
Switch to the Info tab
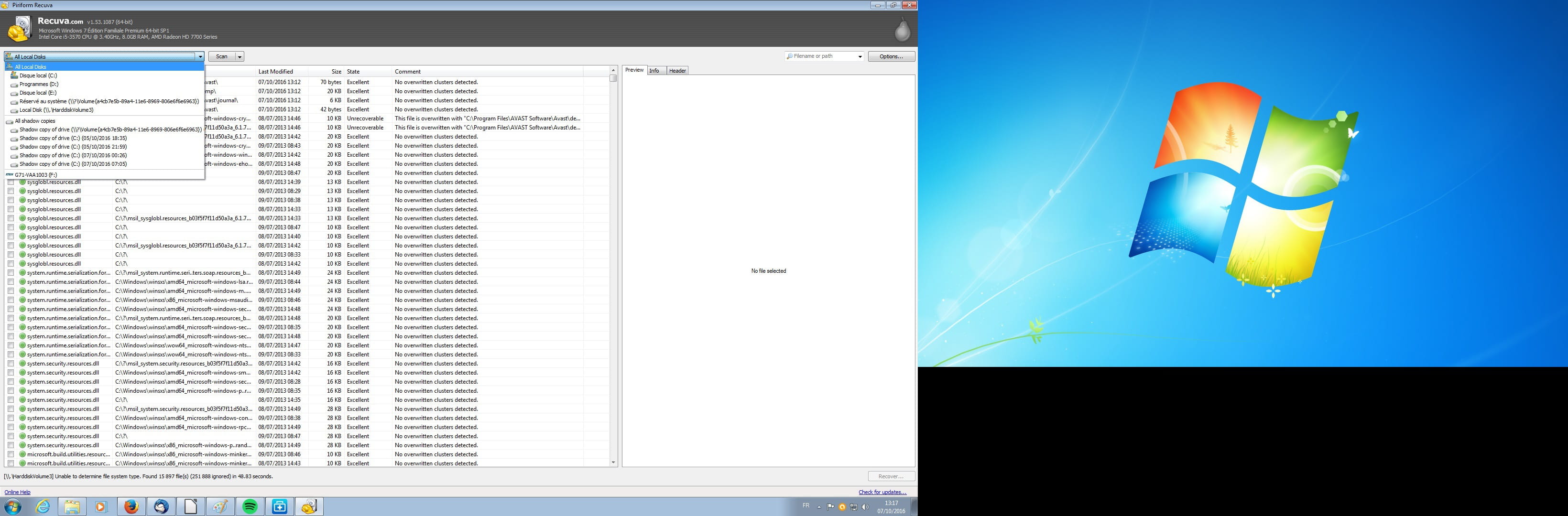click(654, 71)
